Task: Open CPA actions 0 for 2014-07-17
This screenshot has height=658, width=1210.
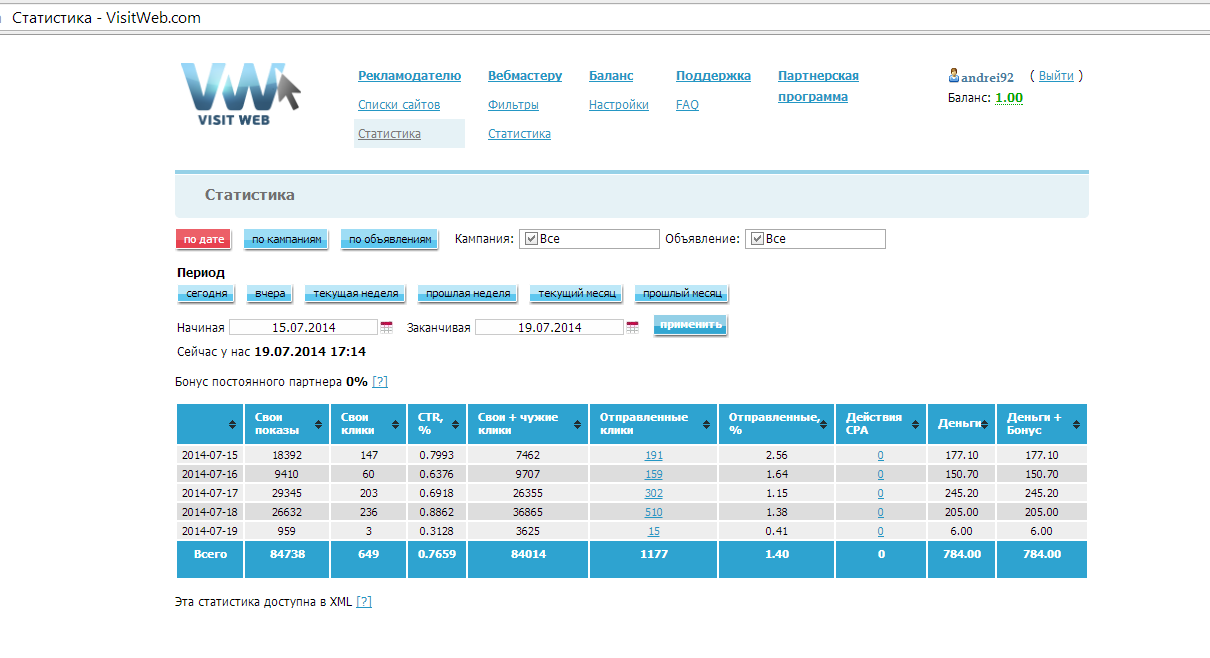Action: 880,493
